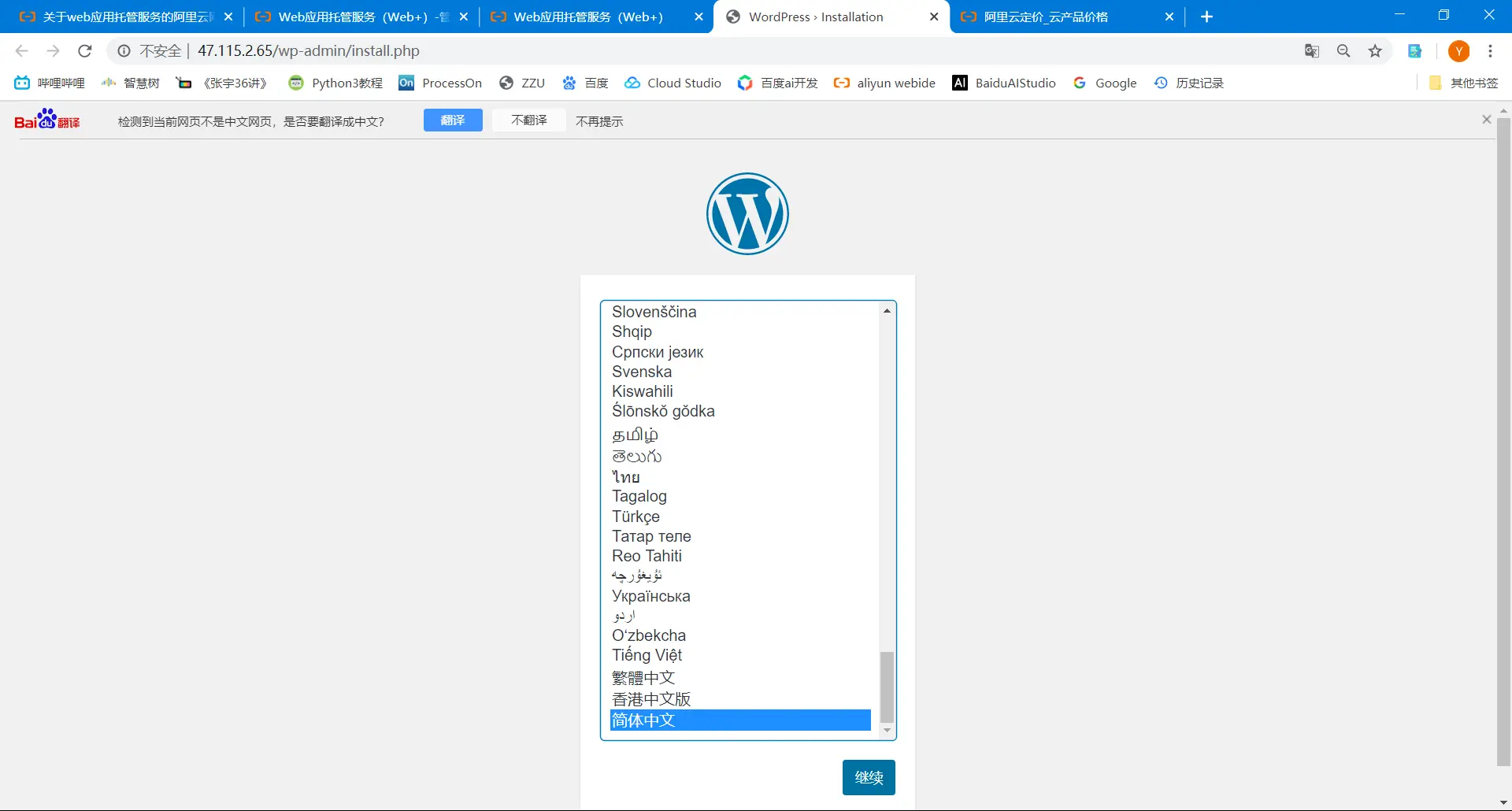1512x811 pixels.
Task: Open the 智慧树 bookmark
Action: [x=131, y=83]
